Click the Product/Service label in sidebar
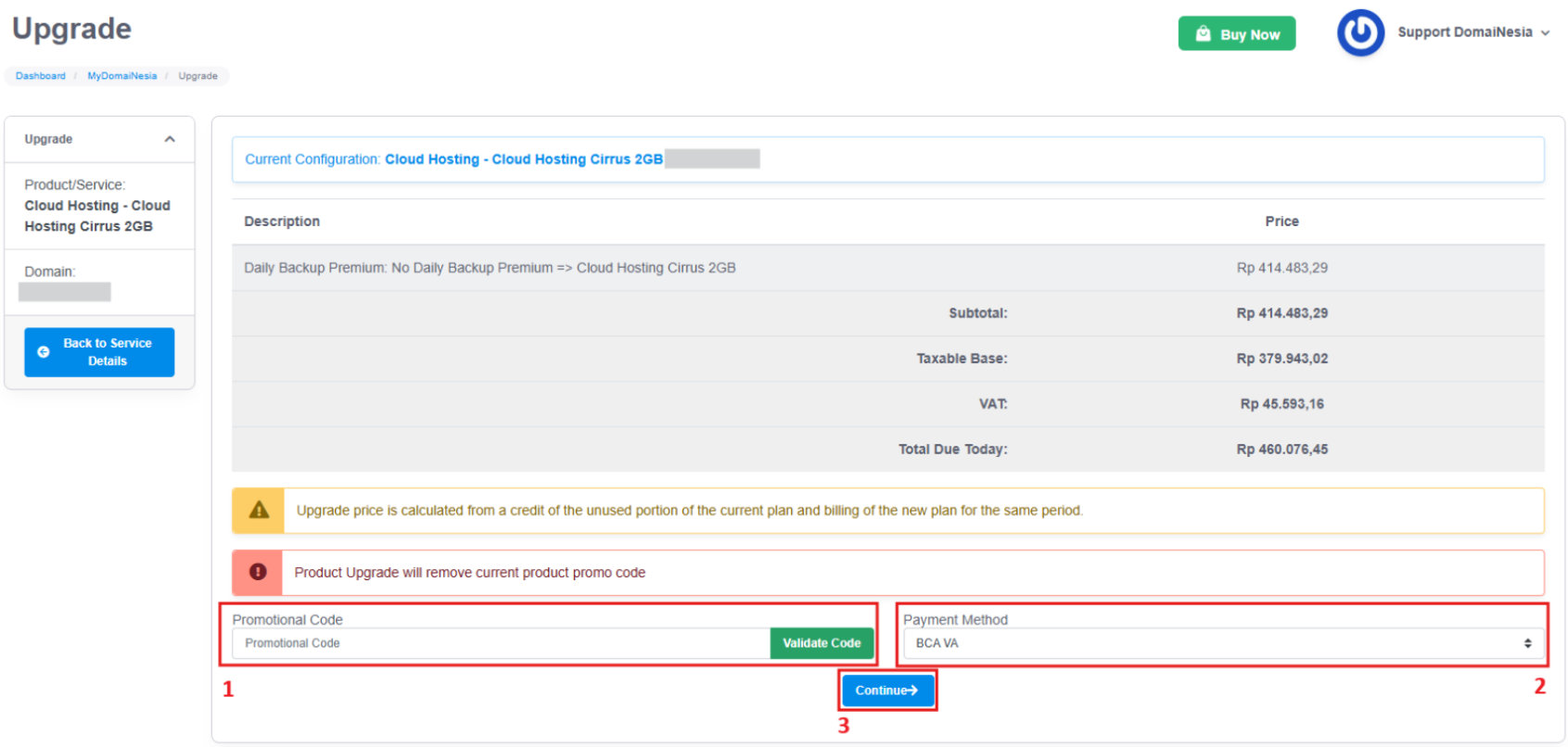 coord(75,184)
